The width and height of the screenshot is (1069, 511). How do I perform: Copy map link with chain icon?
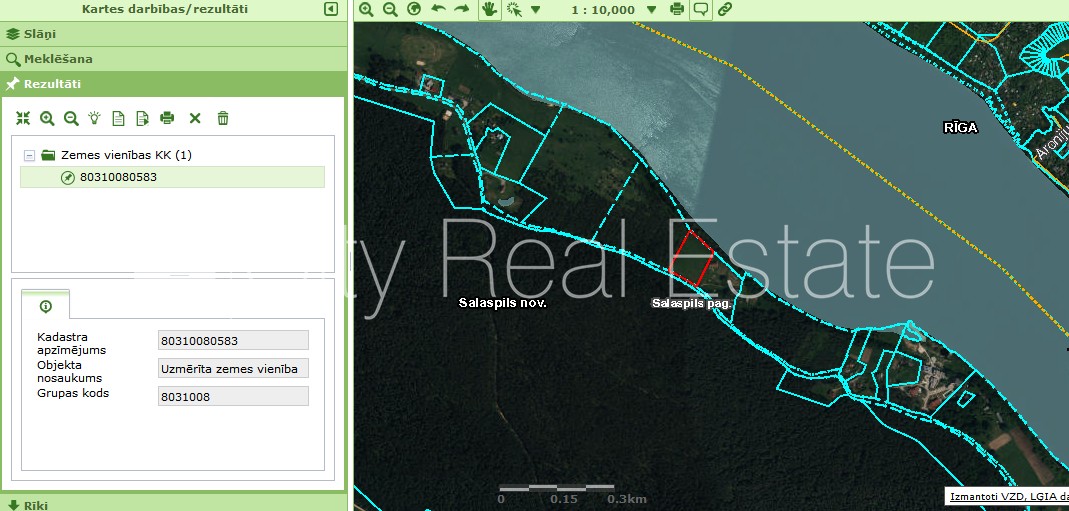[725, 9]
